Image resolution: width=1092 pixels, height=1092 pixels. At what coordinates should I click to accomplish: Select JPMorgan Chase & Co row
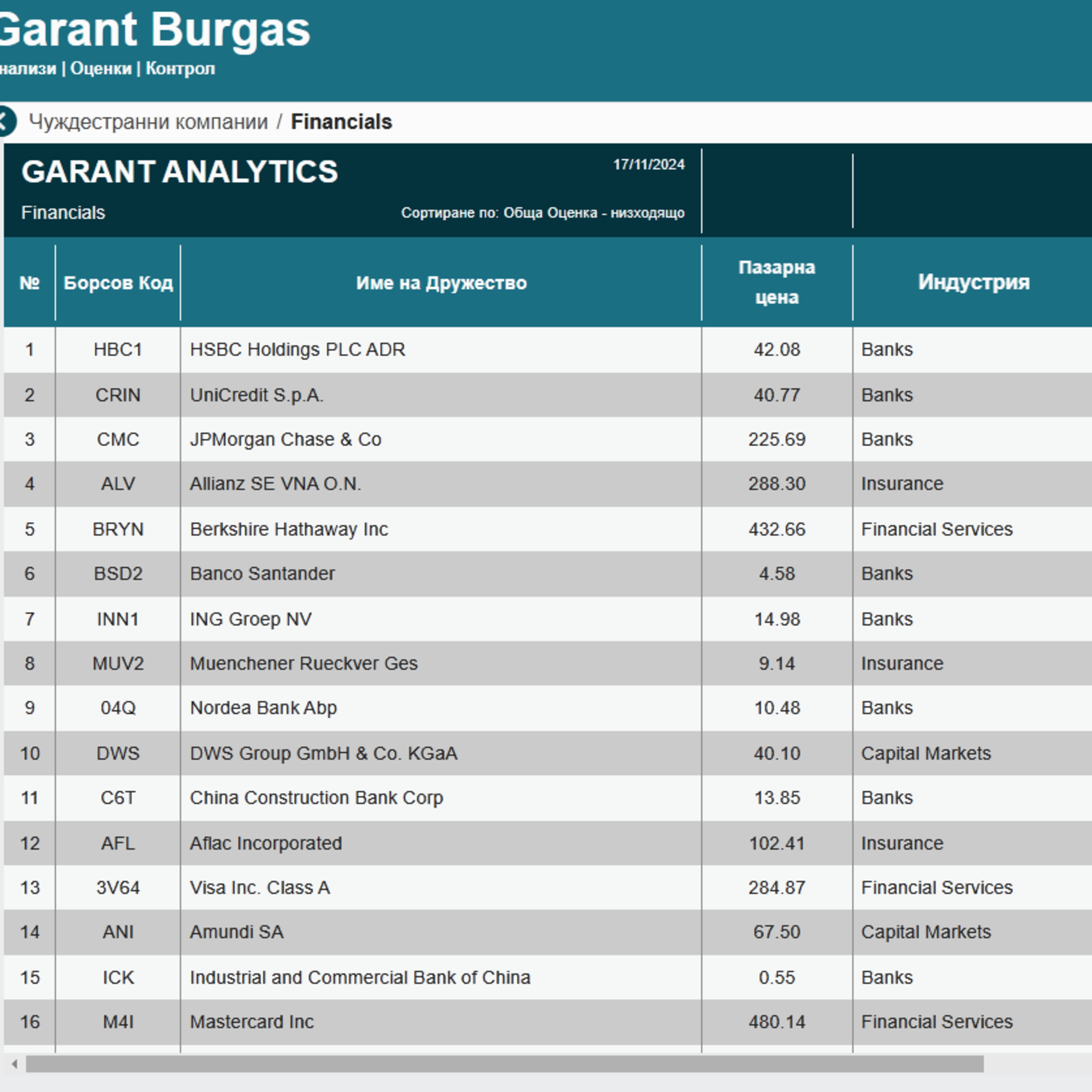point(548,439)
